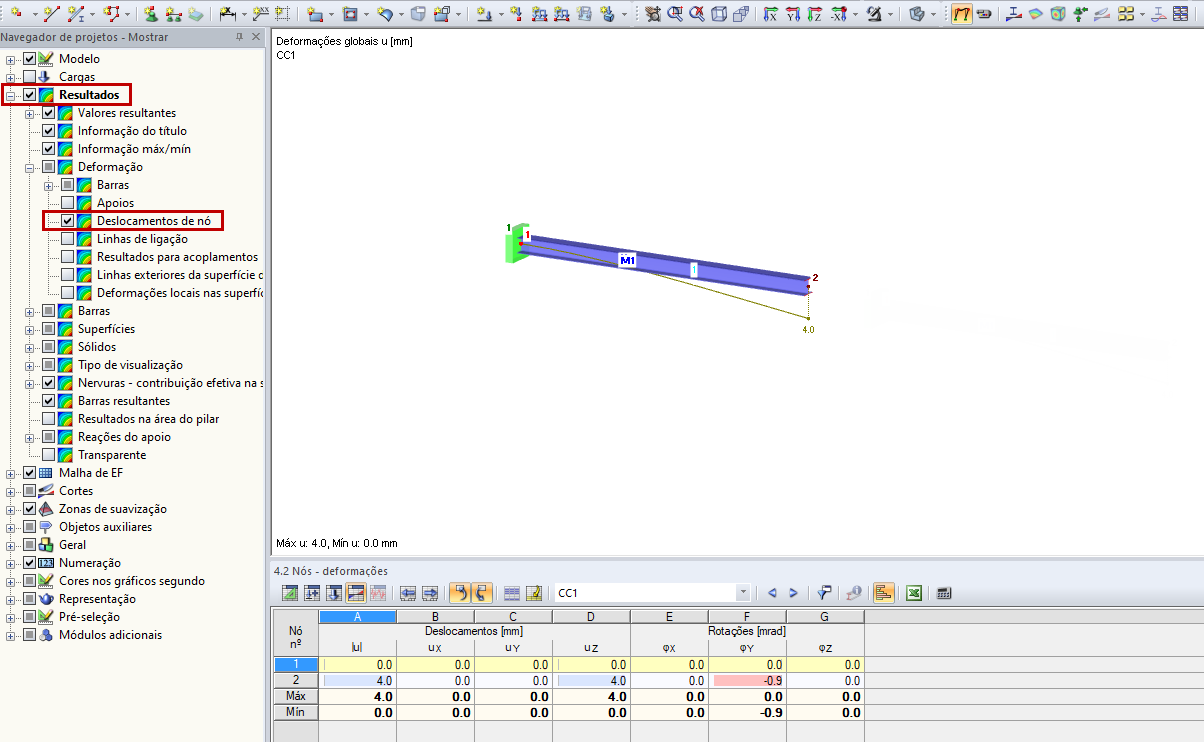1204x742 pixels.
Task: Click the table grid settings icon
Action: (x=512, y=592)
